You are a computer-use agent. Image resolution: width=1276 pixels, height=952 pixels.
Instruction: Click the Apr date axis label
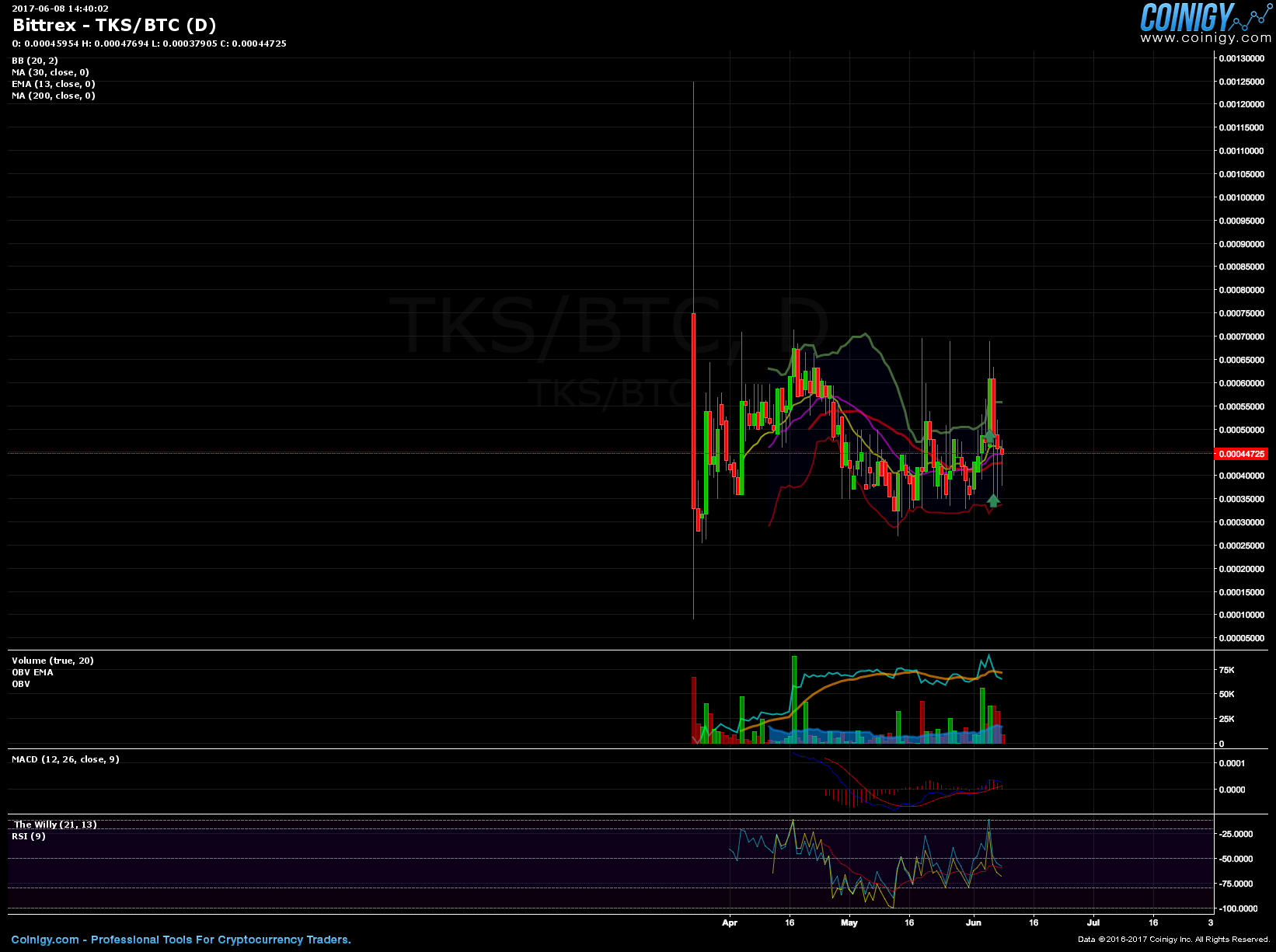(729, 922)
